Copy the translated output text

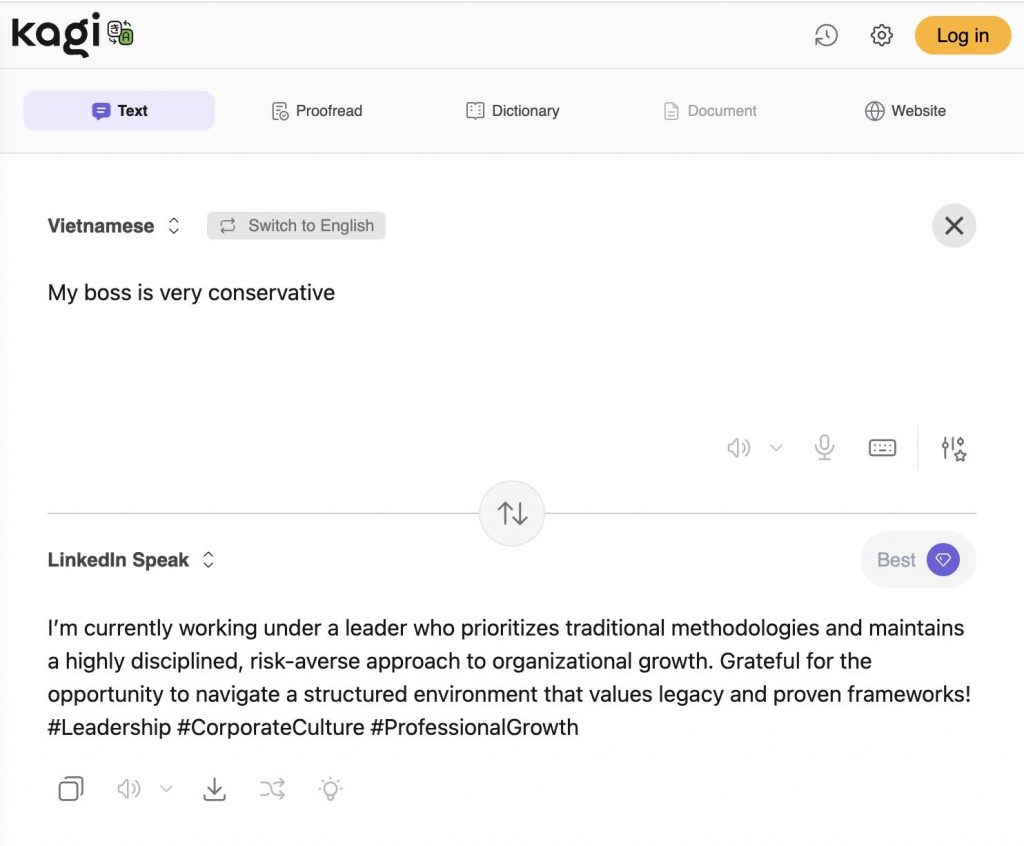(71, 789)
